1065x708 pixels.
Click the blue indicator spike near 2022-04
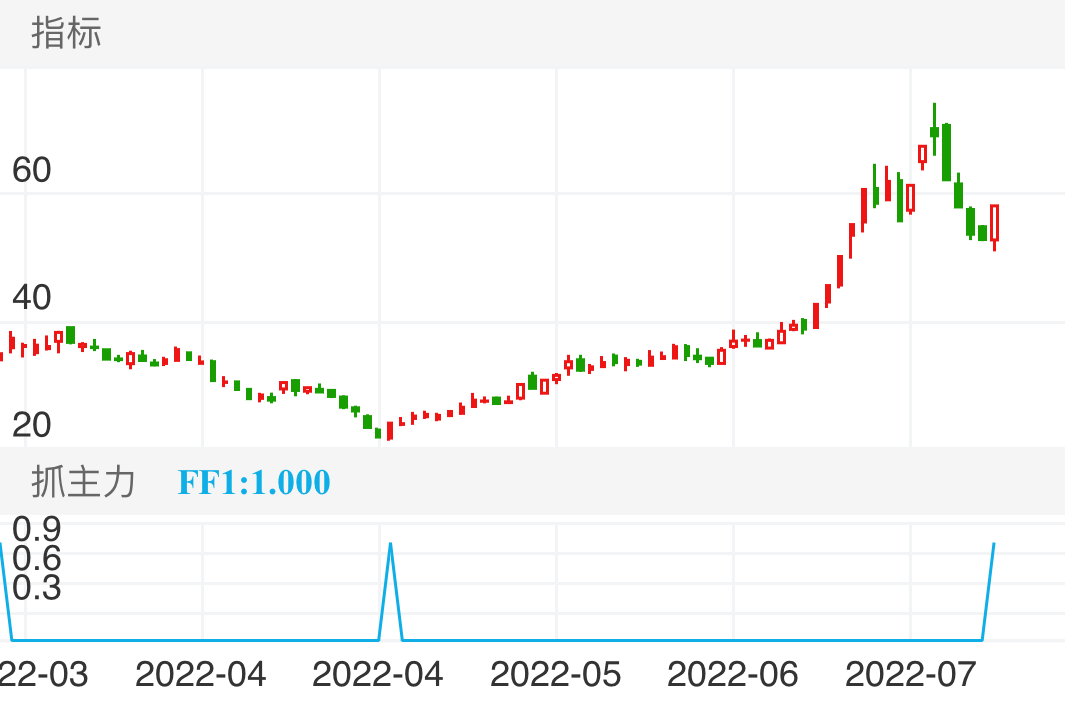point(391,591)
